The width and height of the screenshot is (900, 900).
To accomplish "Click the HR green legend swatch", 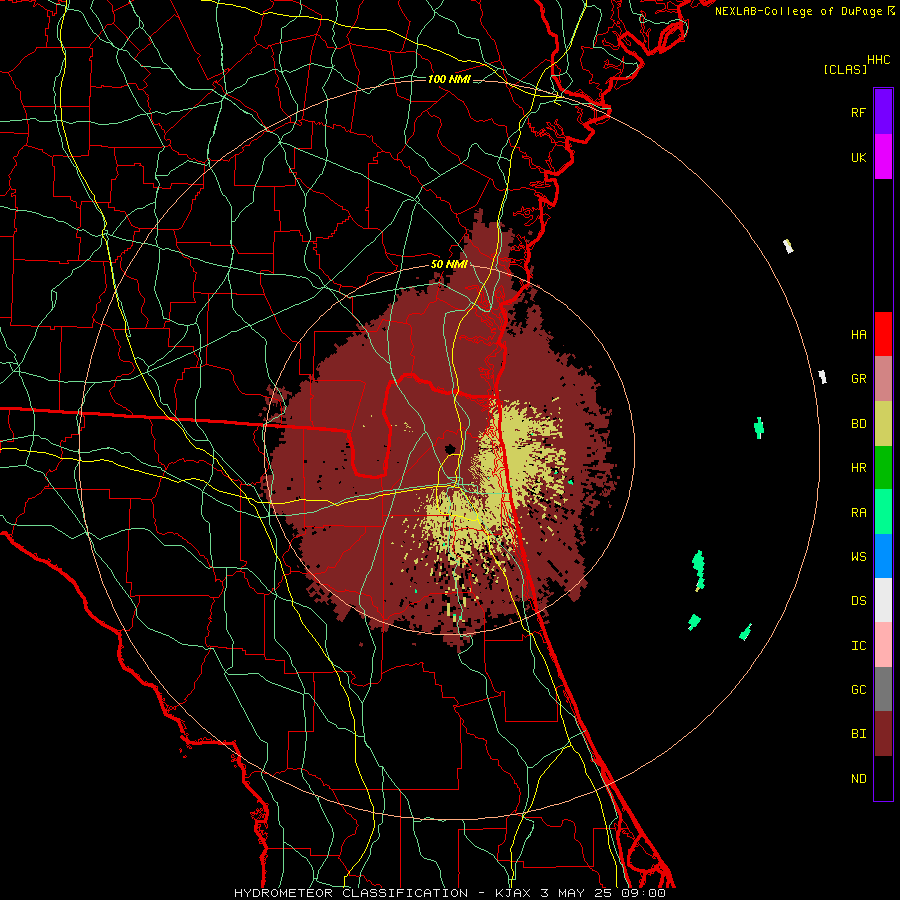I will 883,468.
